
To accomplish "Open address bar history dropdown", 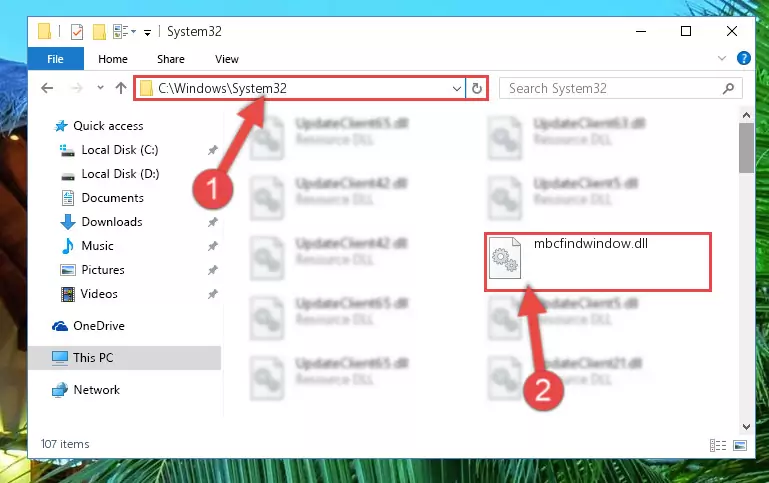I will point(457,89).
